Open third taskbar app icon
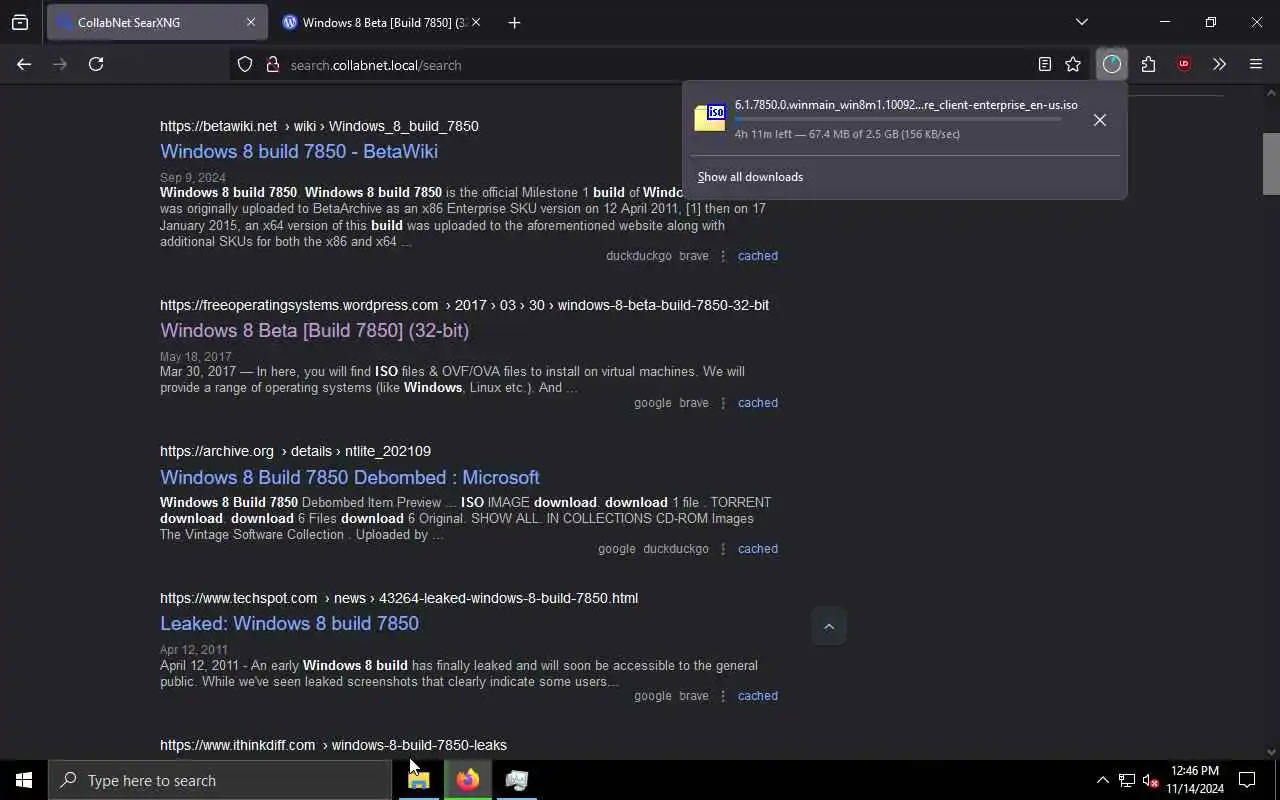 (517, 780)
